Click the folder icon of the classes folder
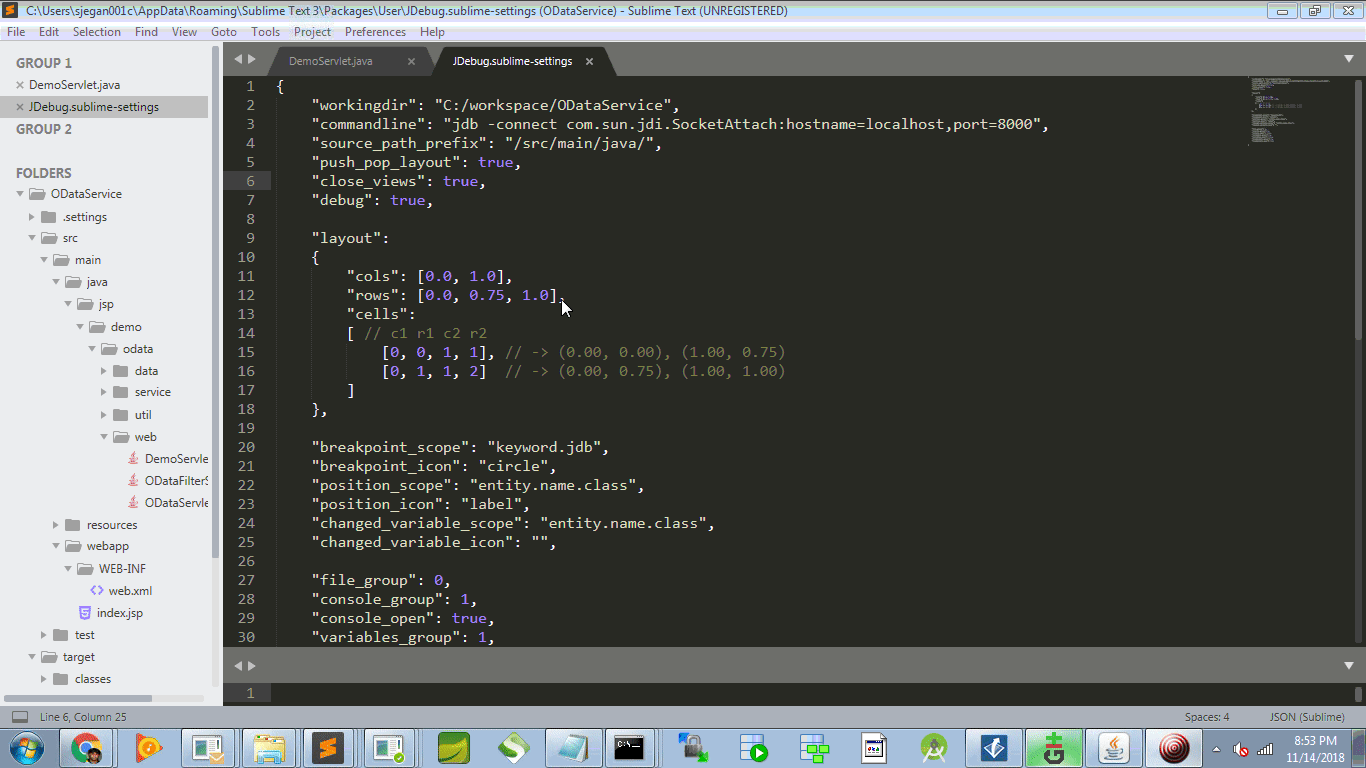The width and height of the screenshot is (1366, 768). (60, 679)
